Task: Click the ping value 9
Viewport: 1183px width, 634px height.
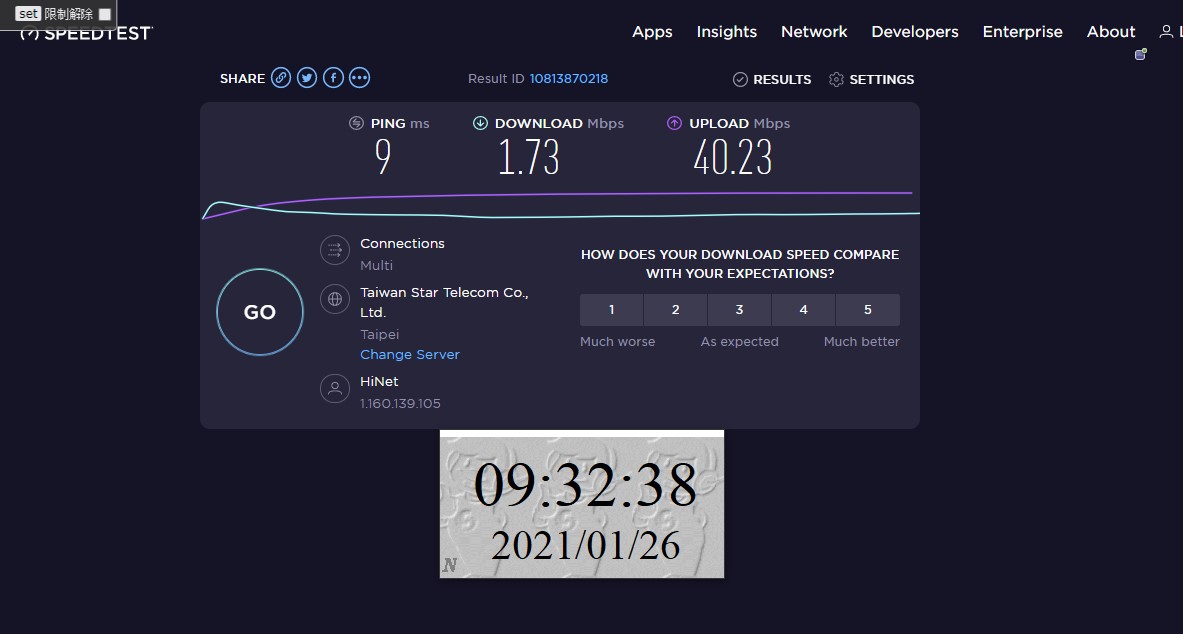Action: click(383, 157)
